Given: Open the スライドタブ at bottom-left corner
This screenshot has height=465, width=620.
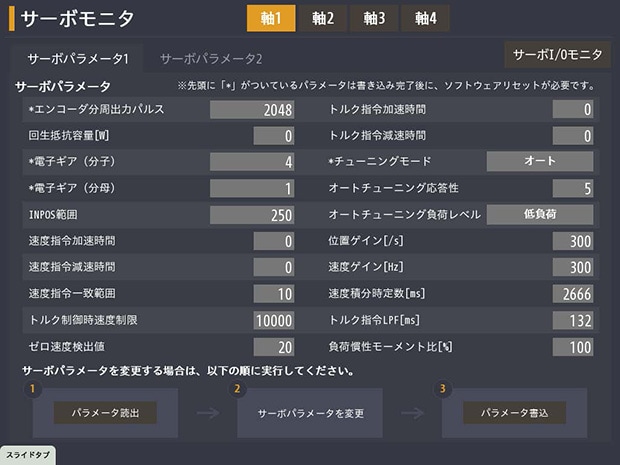Looking at the screenshot, I should coord(27,456).
